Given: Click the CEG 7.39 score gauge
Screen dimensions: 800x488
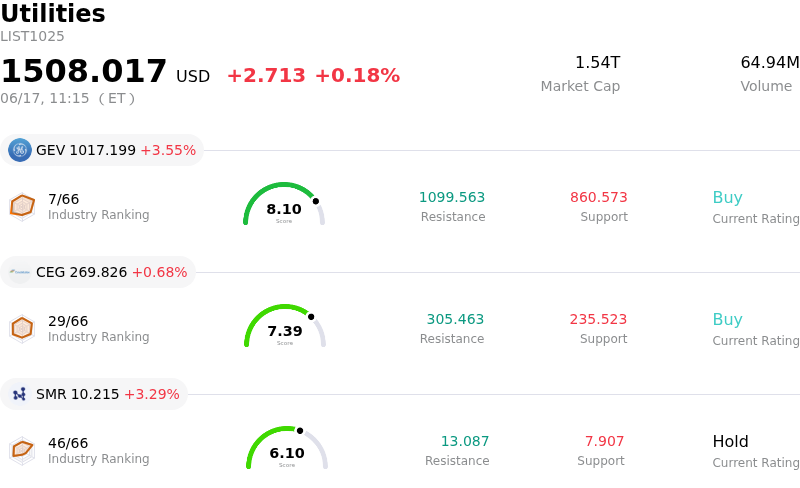Looking at the screenshot, I should (x=285, y=326).
